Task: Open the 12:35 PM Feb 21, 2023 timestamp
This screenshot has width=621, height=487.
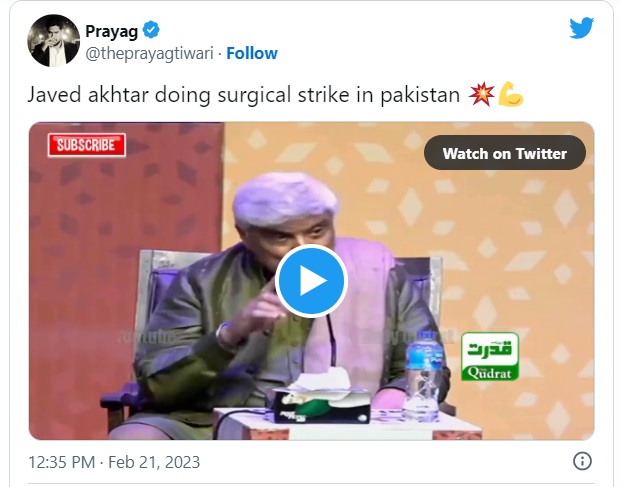Action: click(114, 461)
